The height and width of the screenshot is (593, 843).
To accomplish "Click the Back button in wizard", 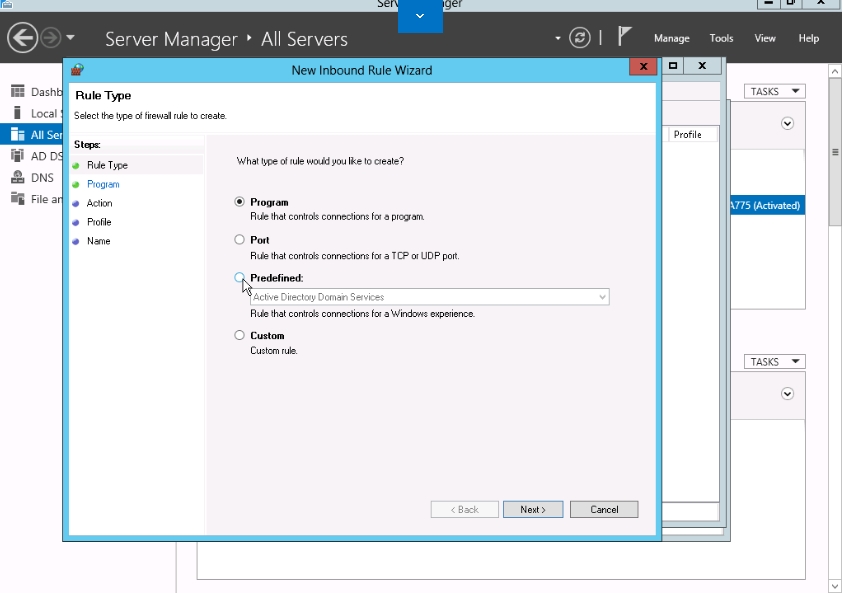I will [x=465, y=510].
